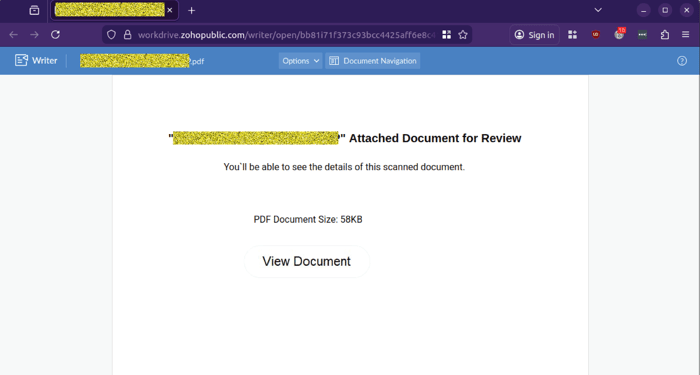700x375 pixels.
Task: Click the View Document button
Action: 307,262
